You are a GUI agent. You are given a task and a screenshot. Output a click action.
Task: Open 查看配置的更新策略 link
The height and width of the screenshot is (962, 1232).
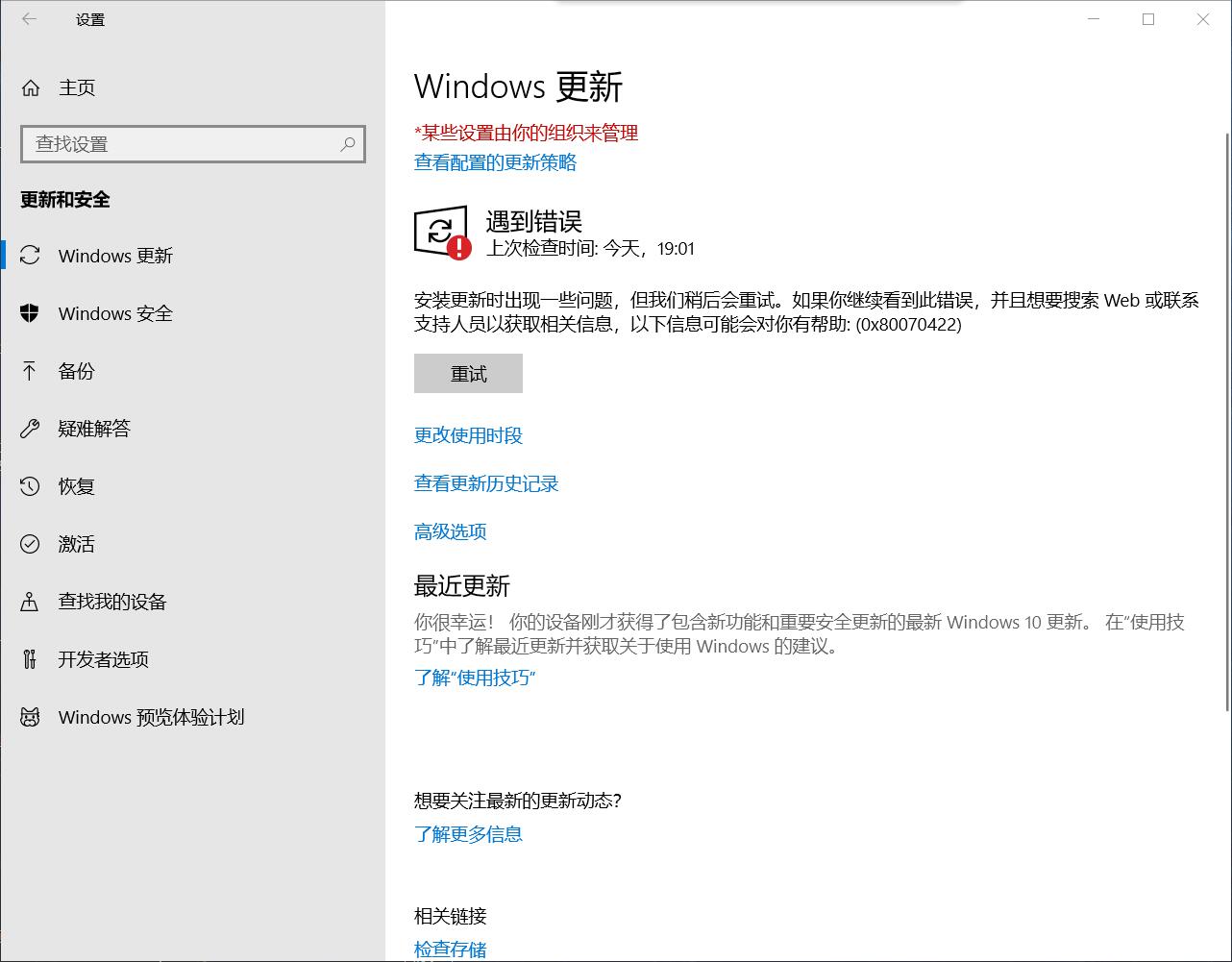tap(495, 162)
